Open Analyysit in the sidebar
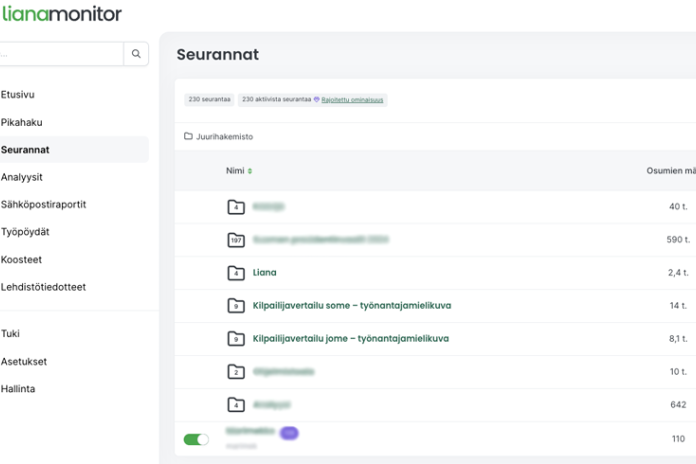Screen dimensions: 696x464 click(22, 177)
